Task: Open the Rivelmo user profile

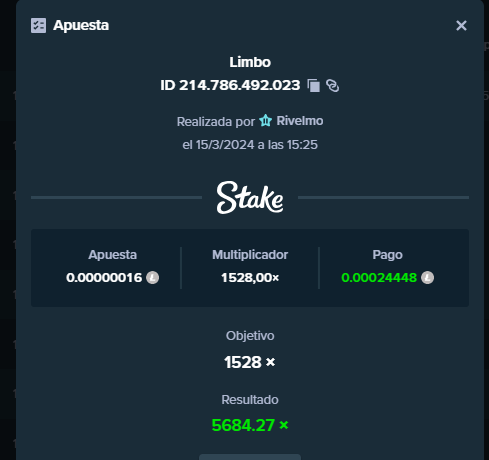Action: point(300,121)
